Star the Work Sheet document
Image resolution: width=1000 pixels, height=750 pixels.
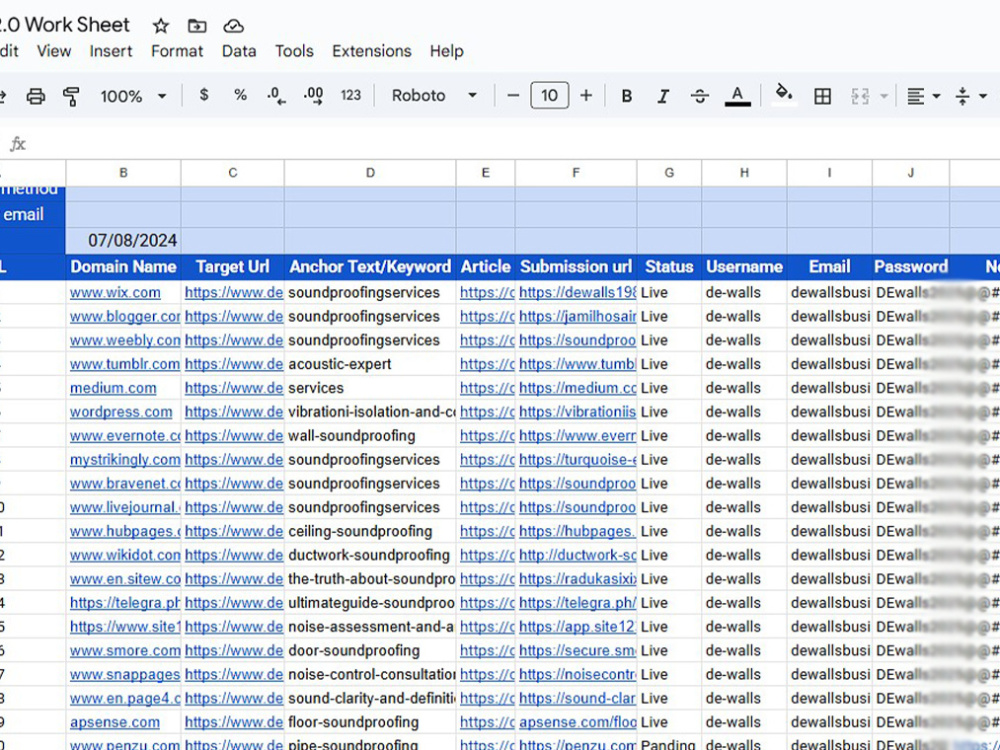point(161,26)
